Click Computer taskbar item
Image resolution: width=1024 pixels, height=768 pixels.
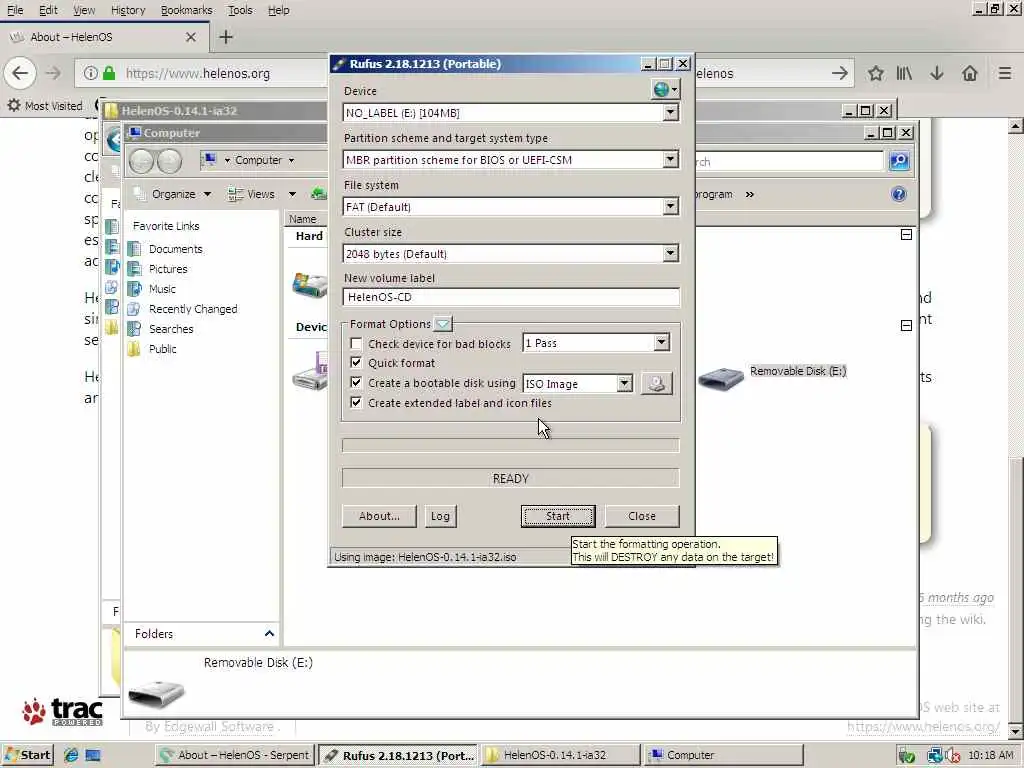pyautogui.click(x=724, y=755)
